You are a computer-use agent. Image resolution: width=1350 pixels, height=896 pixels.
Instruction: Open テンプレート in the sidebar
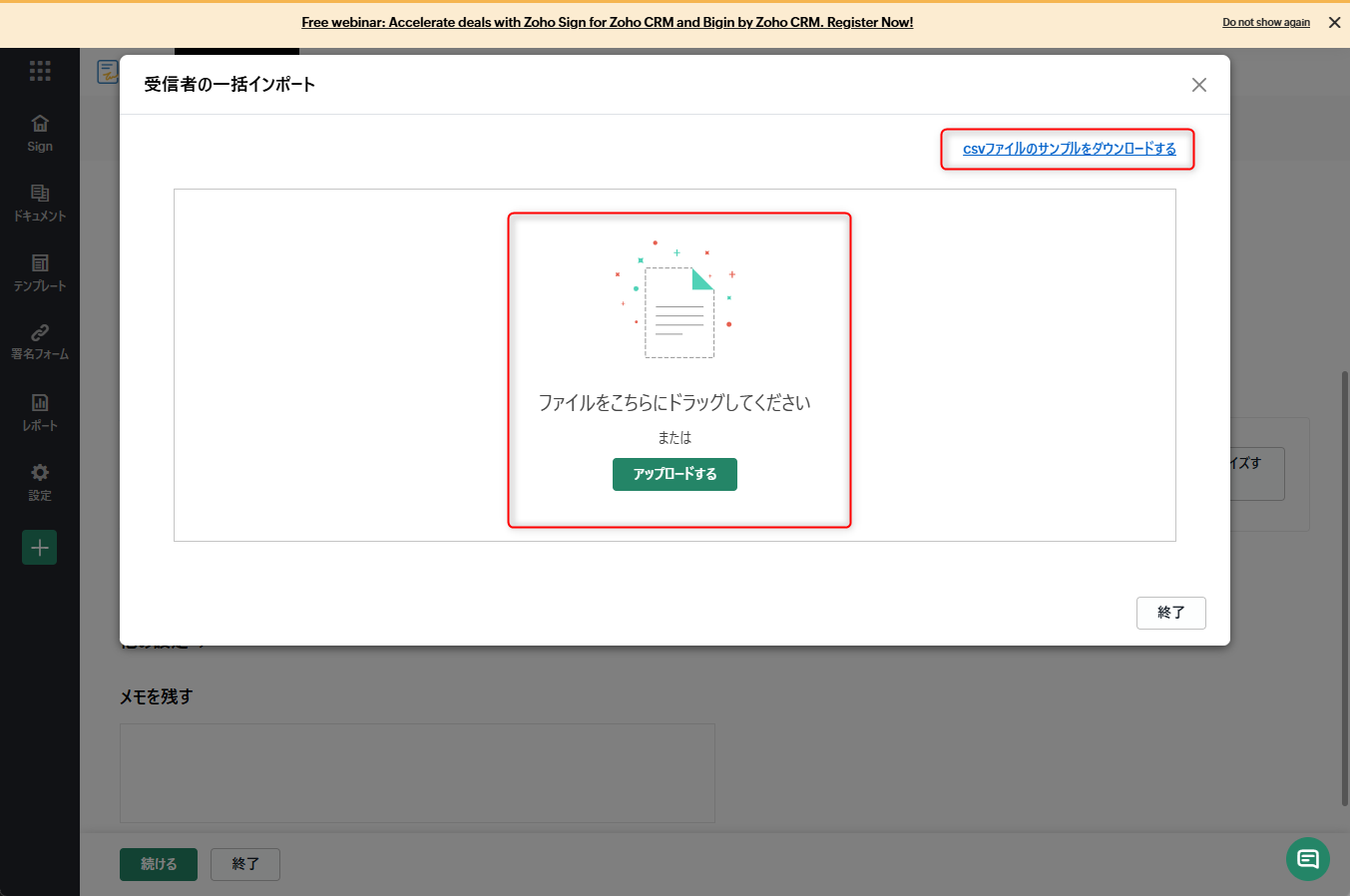click(x=40, y=272)
